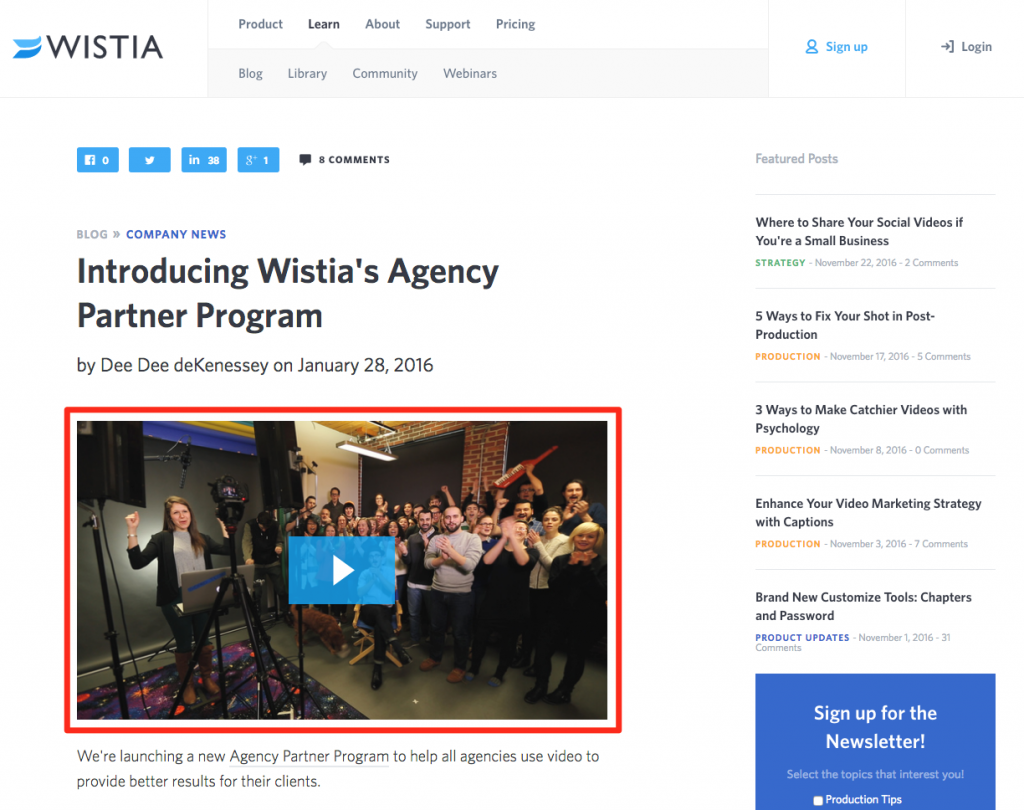Open the Community sub-navigation link
The image size is (1024, 810).
coord(385,74)
